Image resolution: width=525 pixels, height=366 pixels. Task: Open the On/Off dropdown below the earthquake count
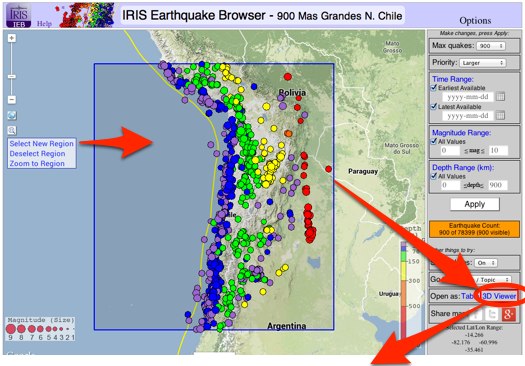click(486, 263)
